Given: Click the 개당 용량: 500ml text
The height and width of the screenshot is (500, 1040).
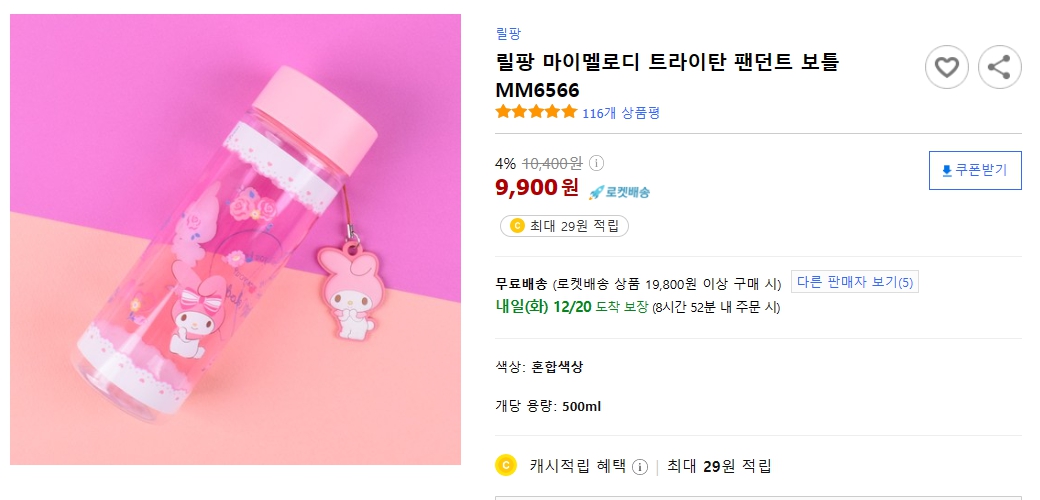Looking at the screenshot, I should pyautogui.click(x=548, y=406).
